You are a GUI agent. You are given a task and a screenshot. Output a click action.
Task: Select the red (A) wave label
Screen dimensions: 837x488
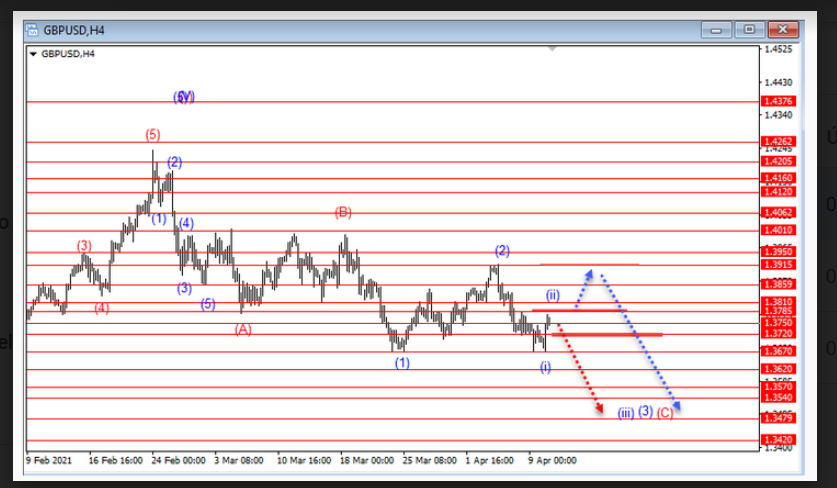[243, 329]
